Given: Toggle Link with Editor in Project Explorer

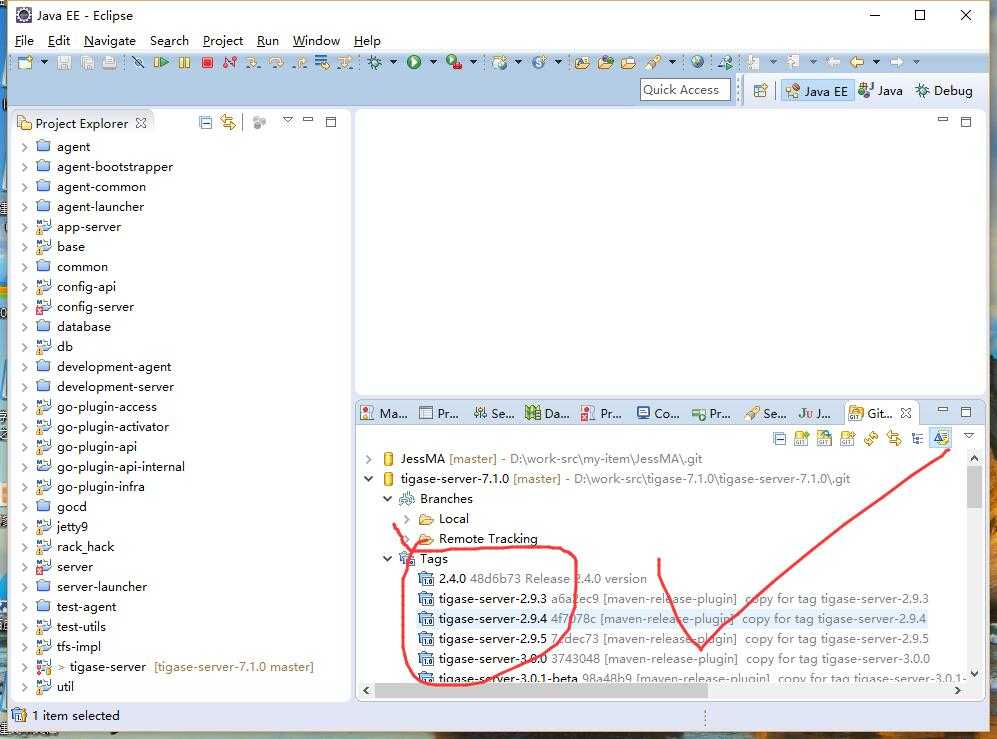Looking at the screenshot, I should [228, 121].
